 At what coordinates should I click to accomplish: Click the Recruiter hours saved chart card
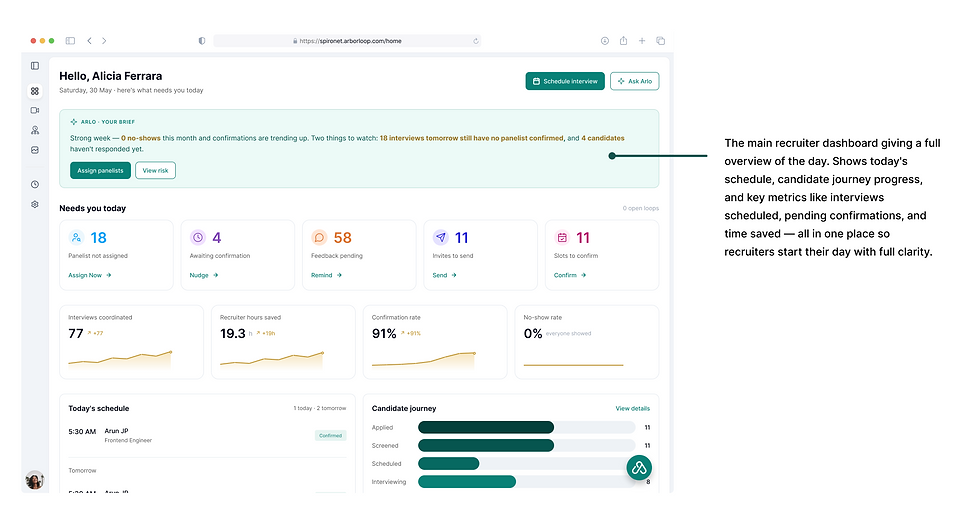[x=283, y=342]
